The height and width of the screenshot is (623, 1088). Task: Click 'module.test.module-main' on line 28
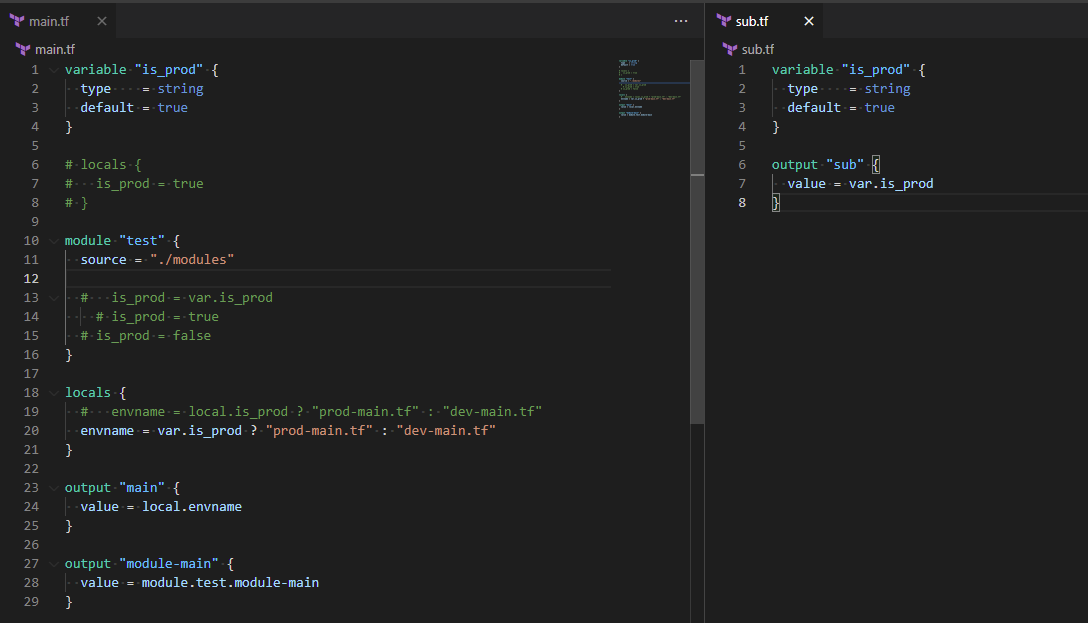pos(230,583)
